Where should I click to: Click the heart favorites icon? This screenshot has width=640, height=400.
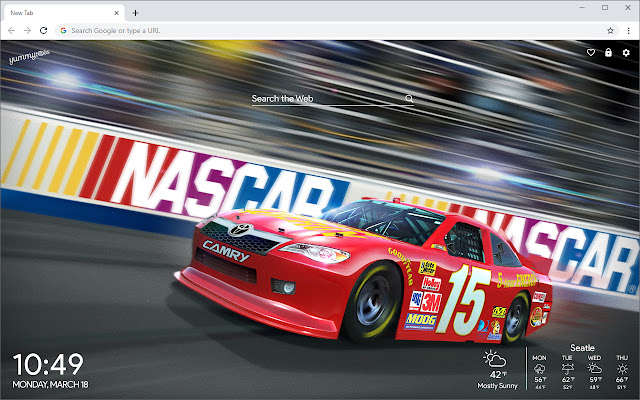[591, 53]
